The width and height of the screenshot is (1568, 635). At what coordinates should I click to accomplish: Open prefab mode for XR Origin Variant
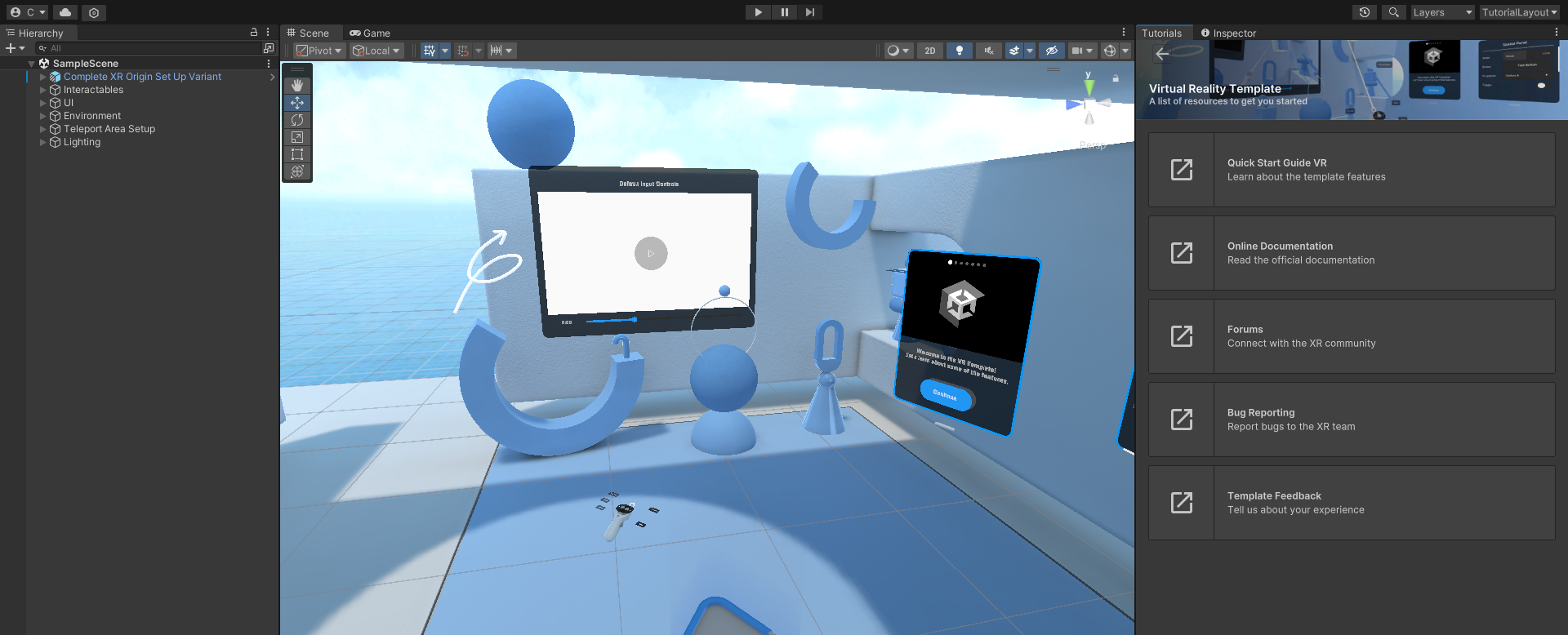pyautogui.click(x=272, y=77)
